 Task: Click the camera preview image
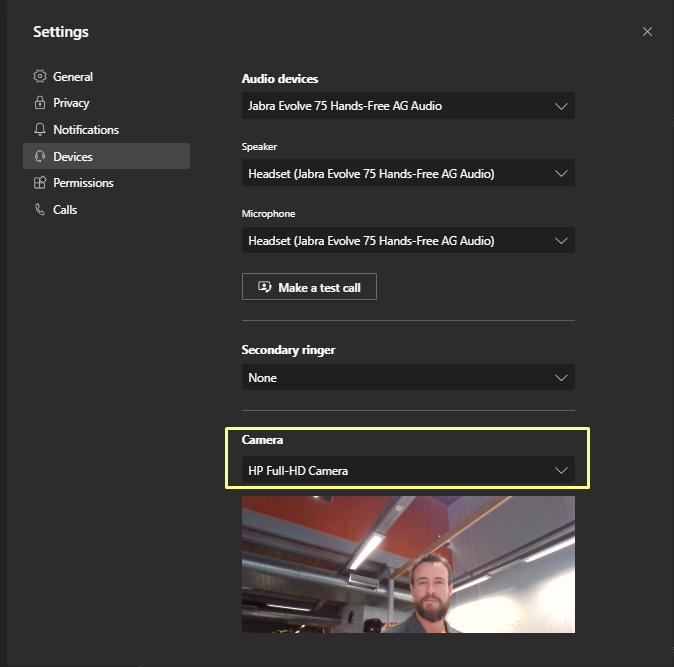click(408, 564)
